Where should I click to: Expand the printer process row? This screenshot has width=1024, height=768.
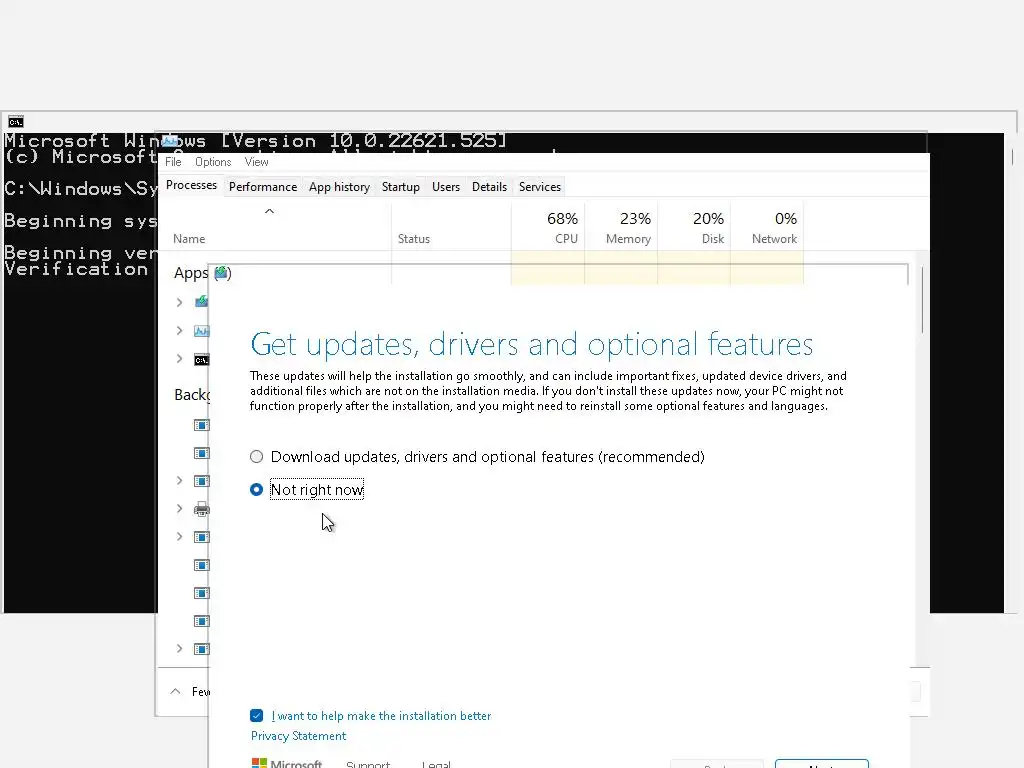tap(180, 509)
